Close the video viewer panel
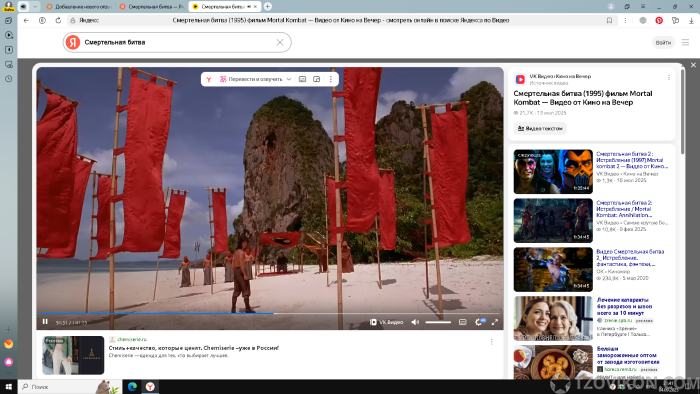The image size is (700, 394). click(693, 65)
